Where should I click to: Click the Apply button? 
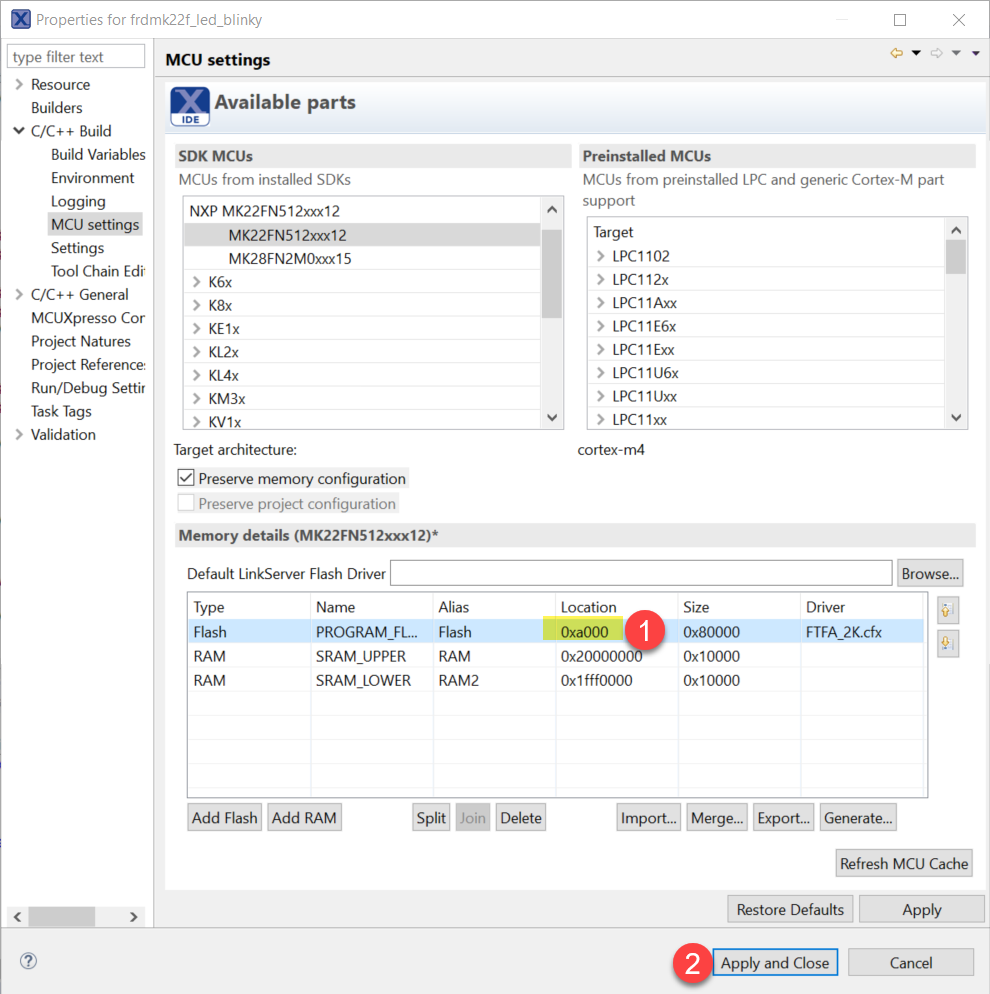tap(922, 909)
